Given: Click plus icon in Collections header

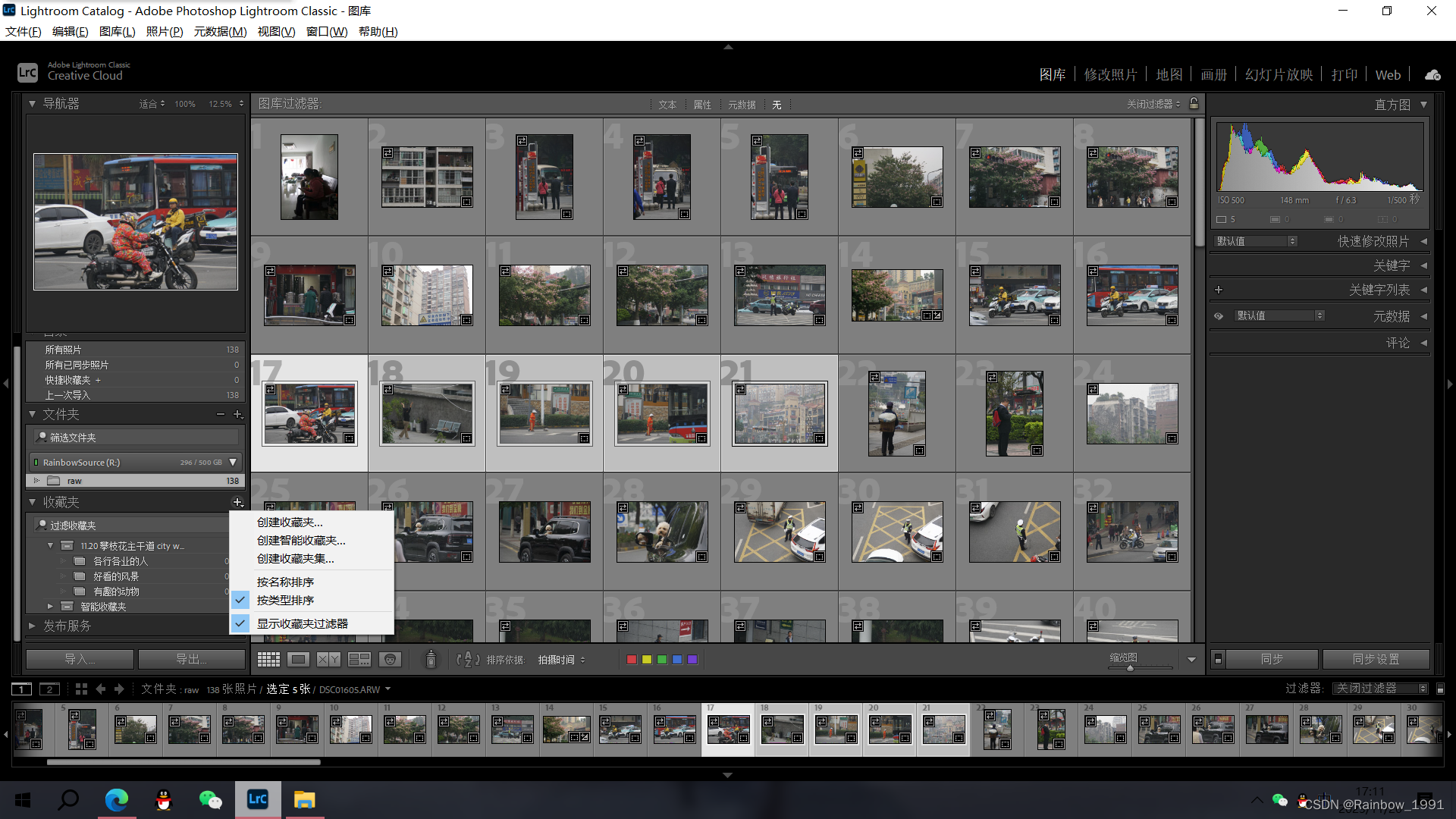Looking at the screenshot, I should click(x=237, y=502).
